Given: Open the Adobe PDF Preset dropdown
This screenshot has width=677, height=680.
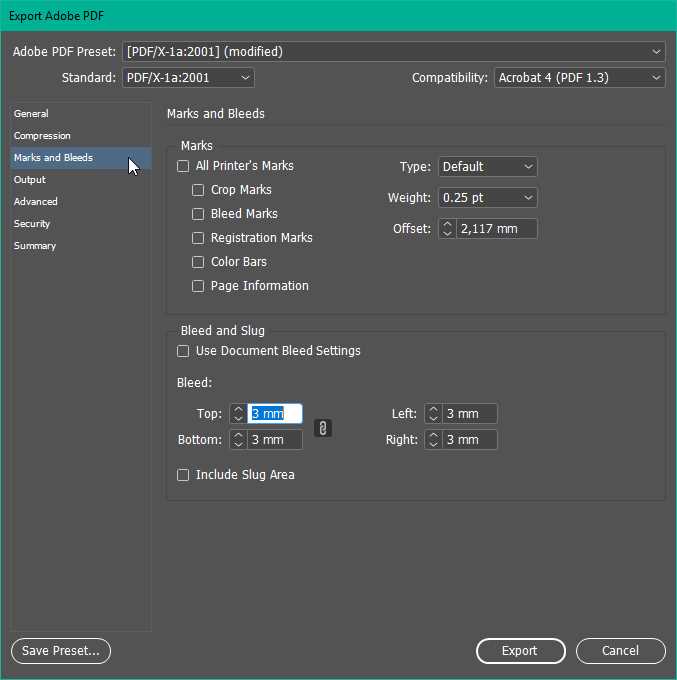Looking at the screenshot, I should 393,51.
